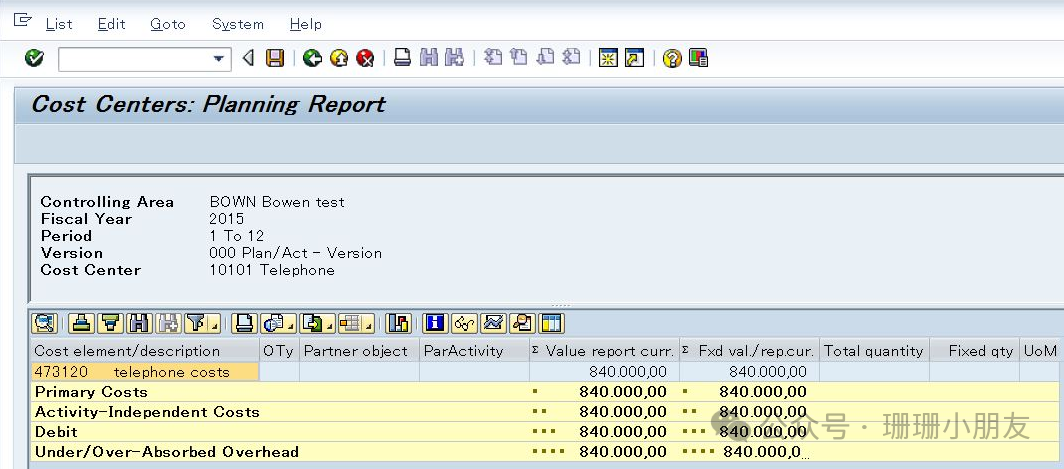Open the System menu
Screen dimensions: 1064x469
pos(238,24)
